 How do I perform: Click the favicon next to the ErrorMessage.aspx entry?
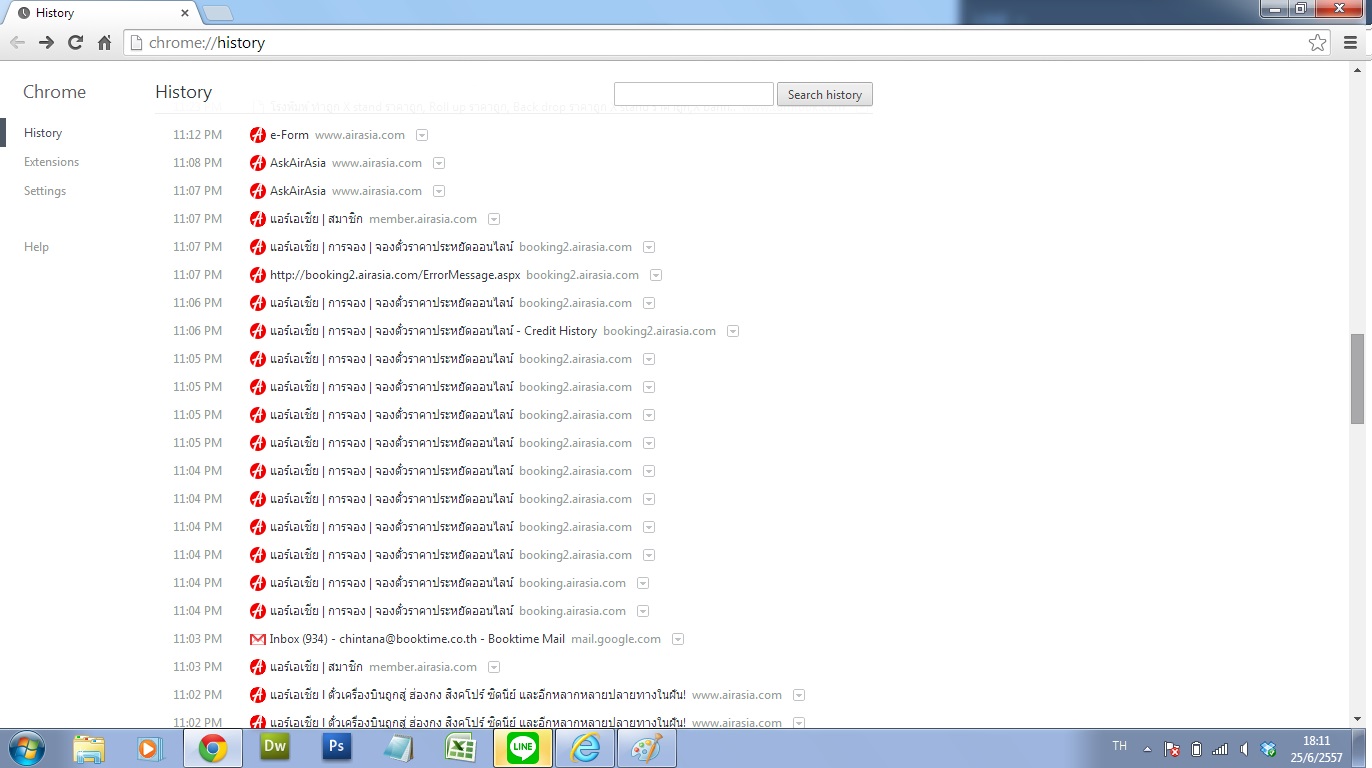tap(258, 275)
